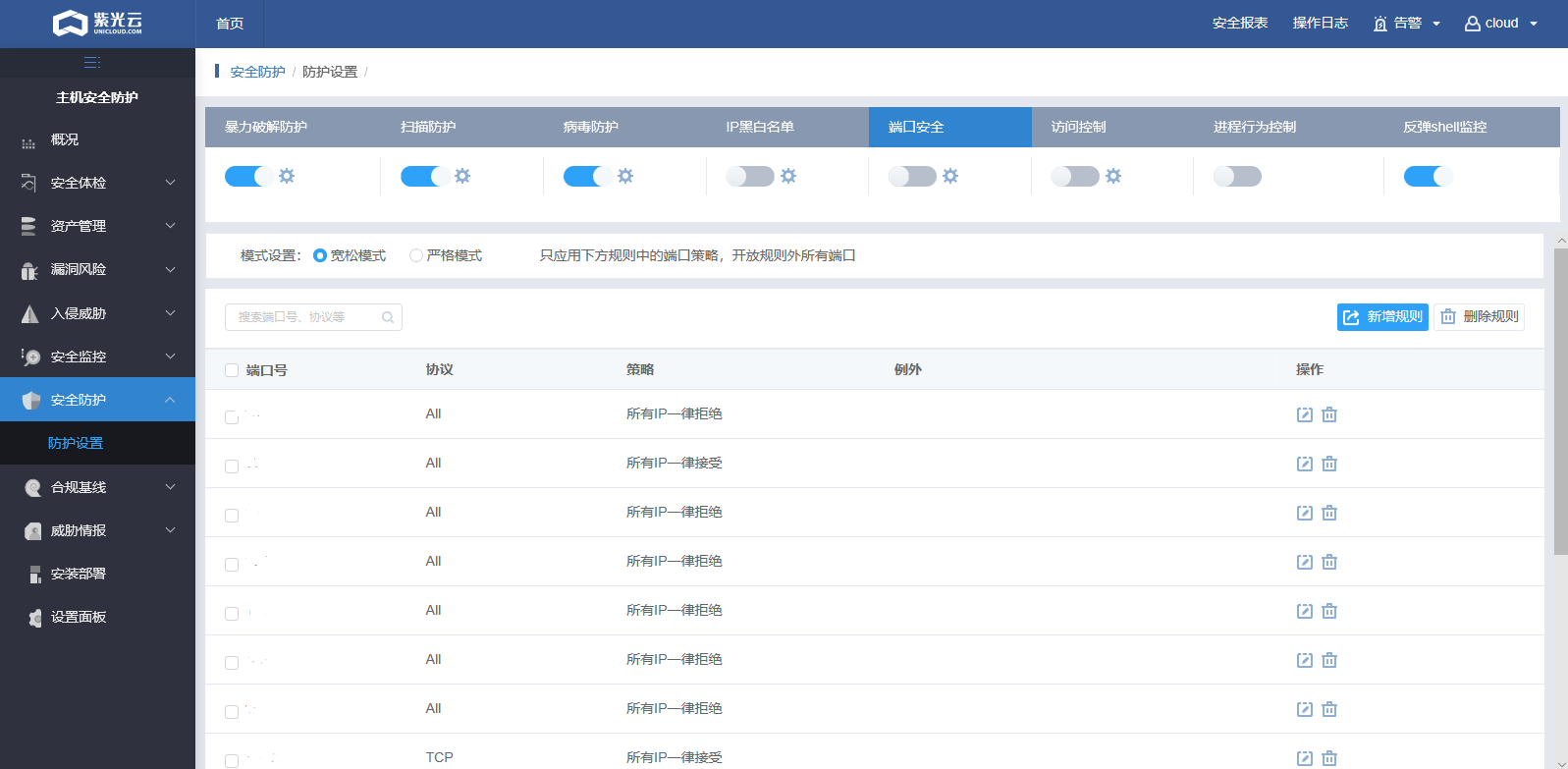Image resolution: width=1568 pixels, height=769 pixels.
Task: Click the 威胁情报 sidebar icon
Action: pos(32,530)
